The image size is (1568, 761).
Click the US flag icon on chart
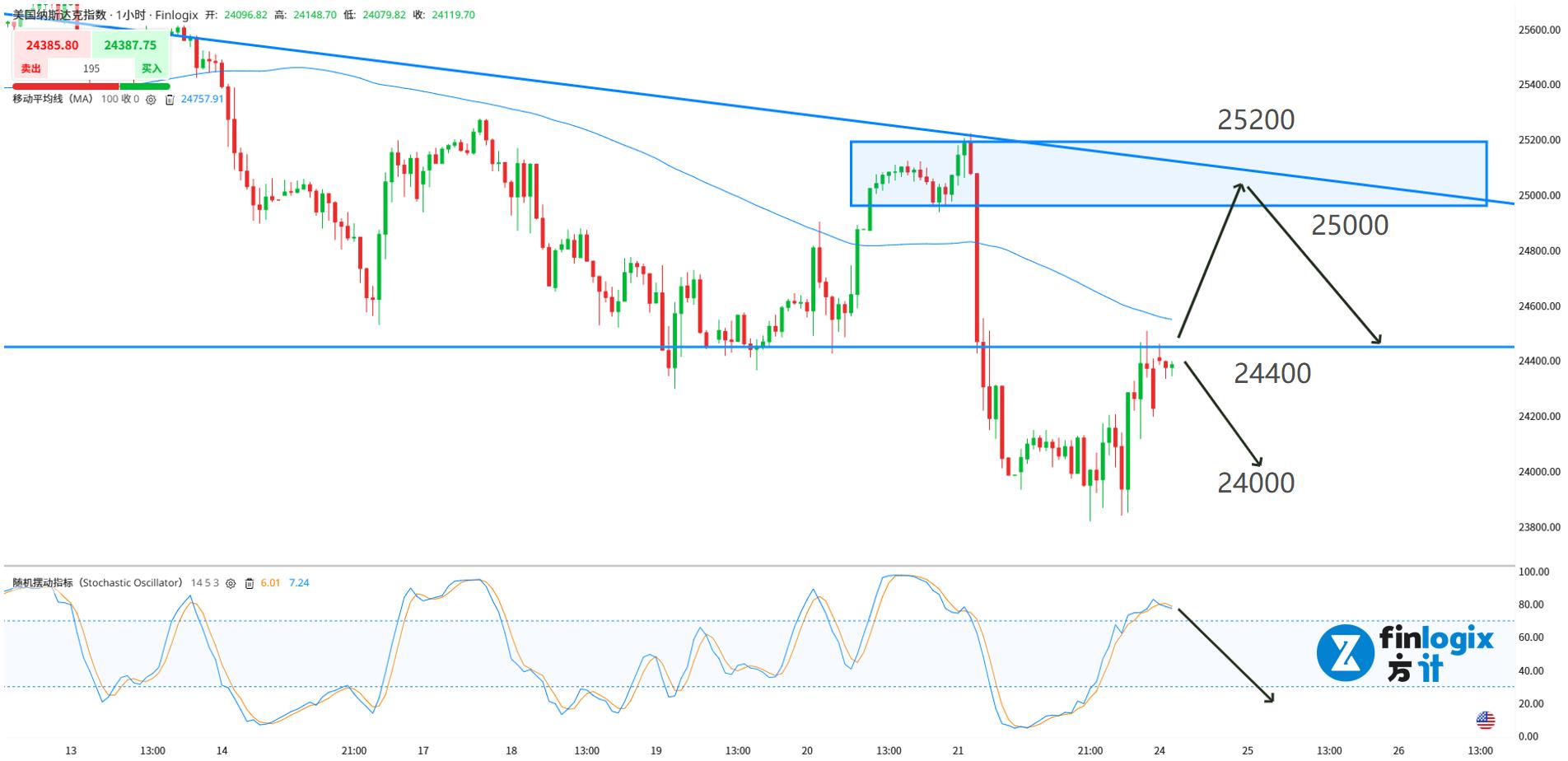pos(1485,721)
